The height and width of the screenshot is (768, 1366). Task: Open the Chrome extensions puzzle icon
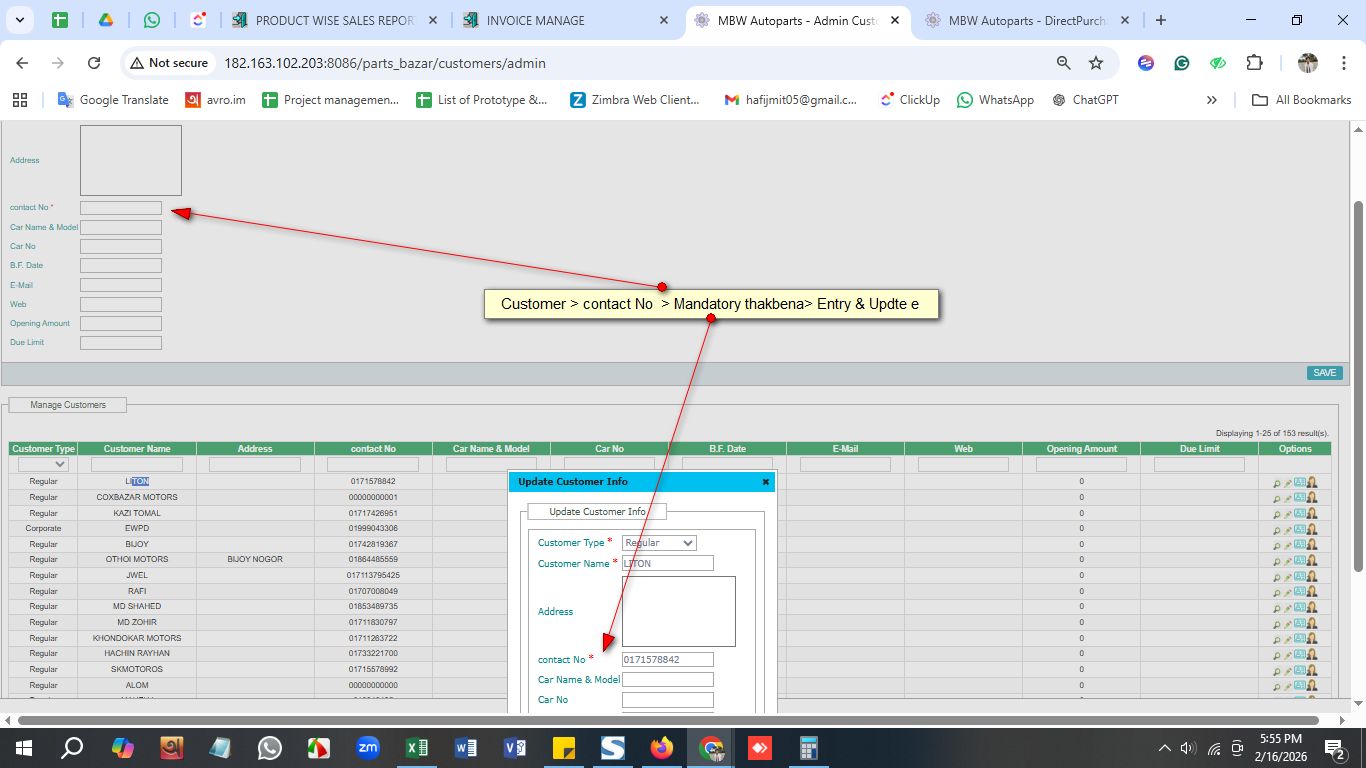click(1254, 63)
